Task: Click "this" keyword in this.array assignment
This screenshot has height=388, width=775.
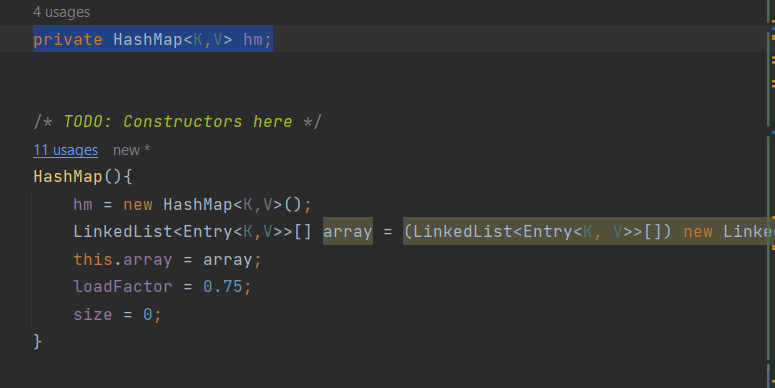Action: tap(93, 259)
